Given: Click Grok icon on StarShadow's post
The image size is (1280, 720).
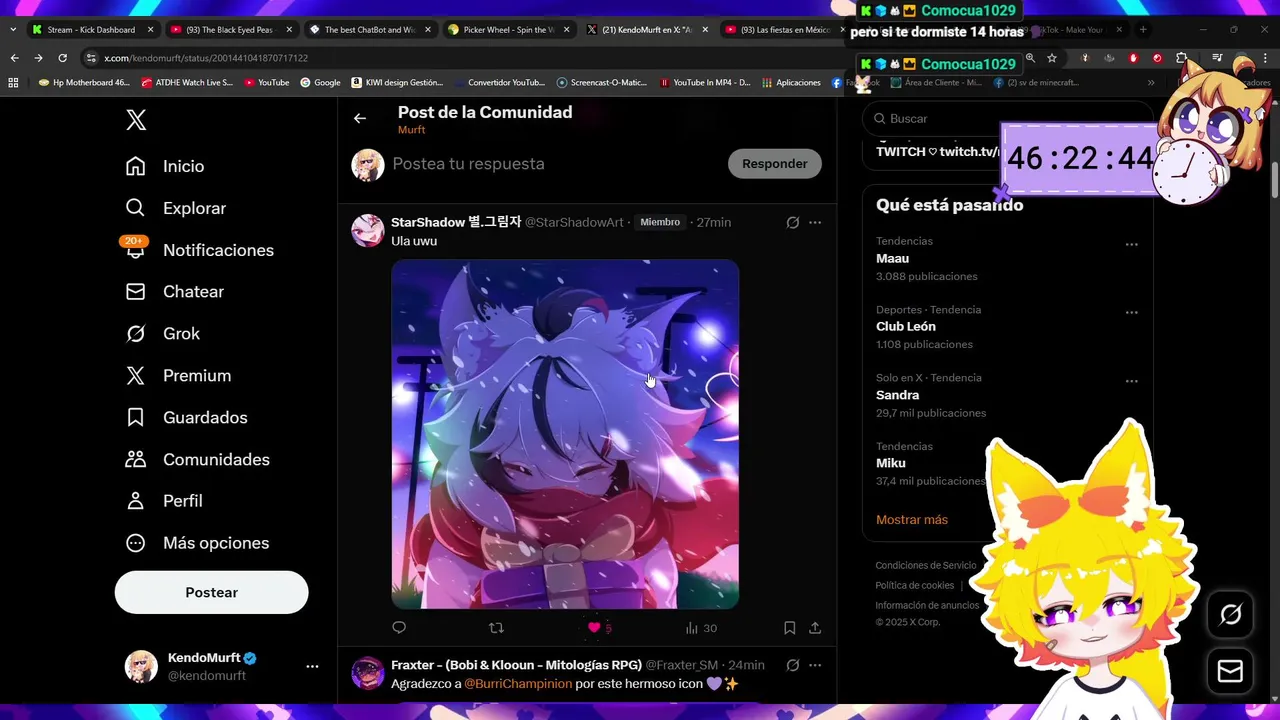Looking at the screenshot, I should point(793,222).
